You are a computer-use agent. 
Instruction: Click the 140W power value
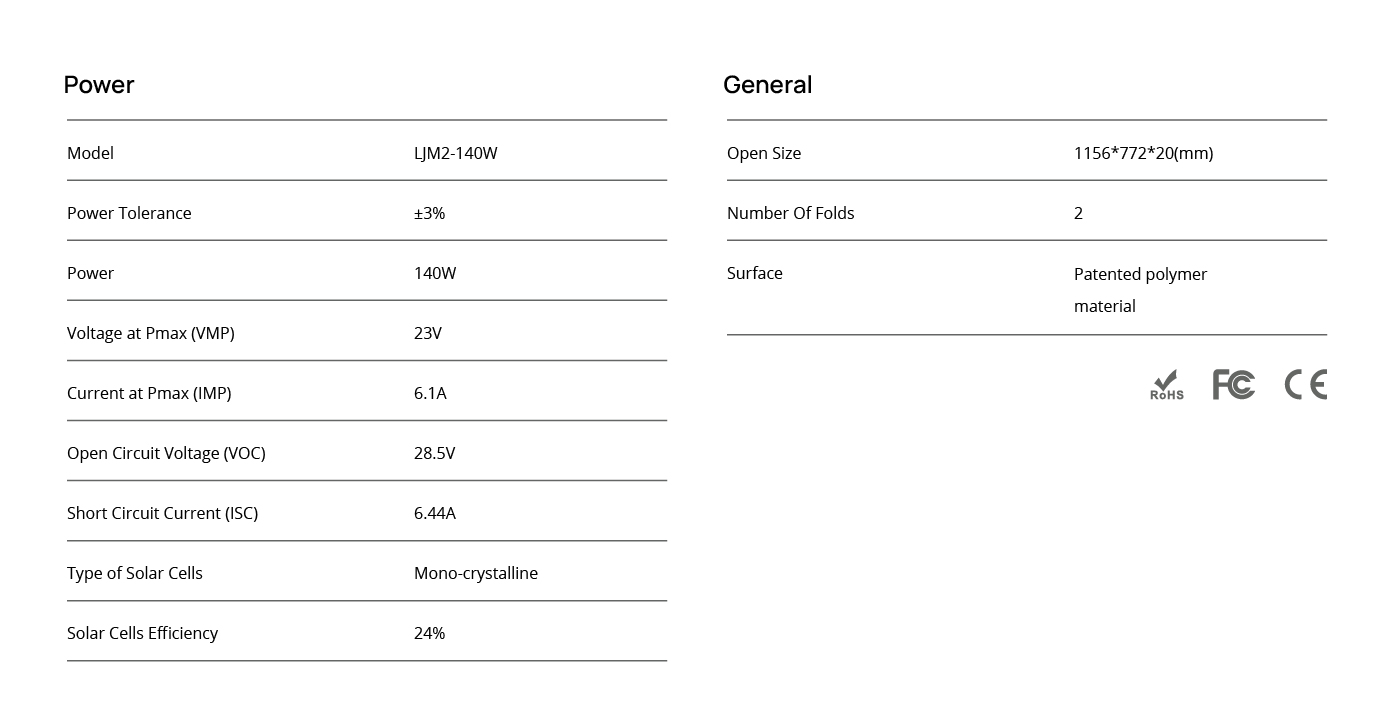(434, 273)
